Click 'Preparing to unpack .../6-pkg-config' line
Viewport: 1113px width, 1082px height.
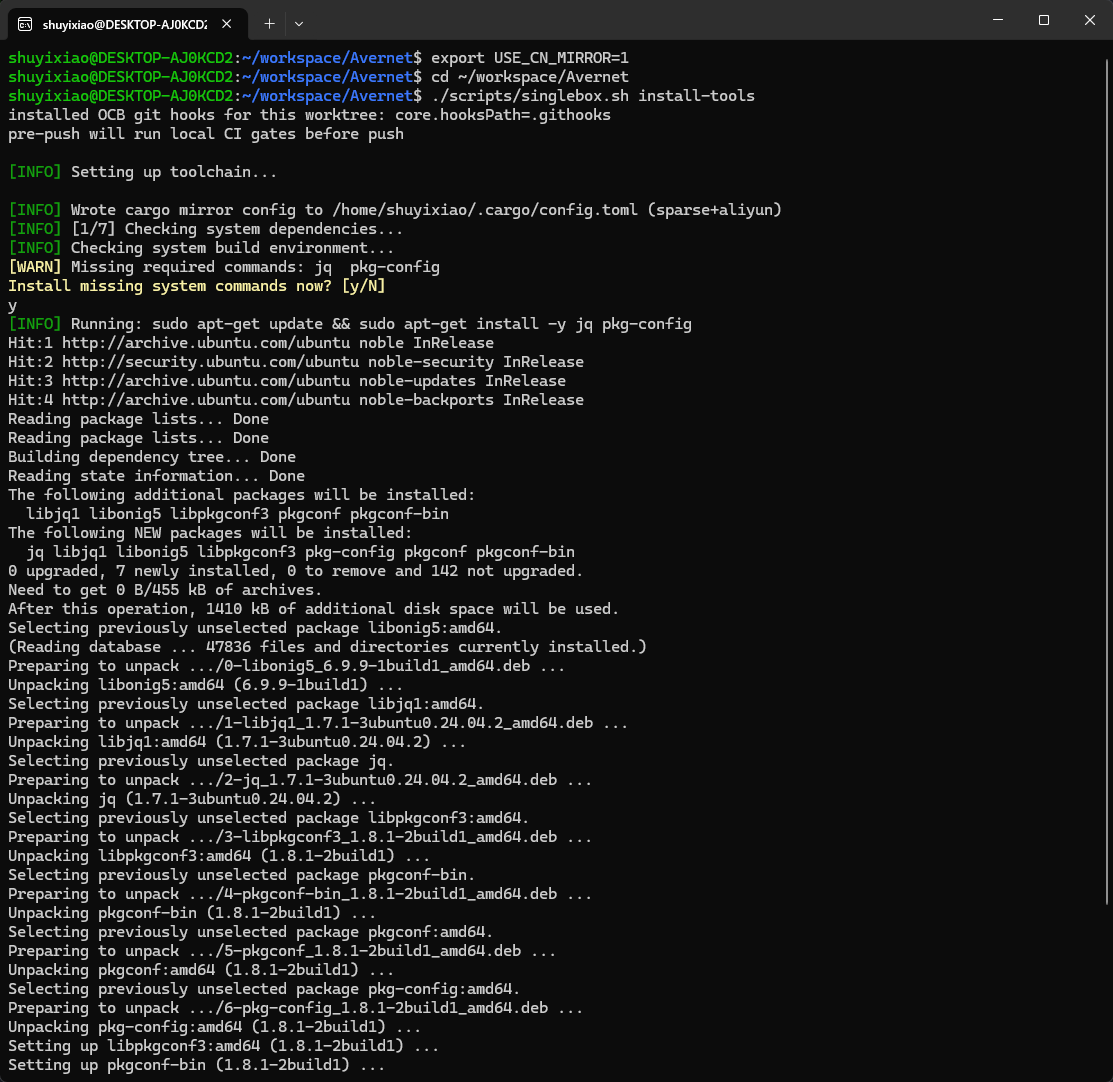pyautogui.click(x=295, y=1008)
